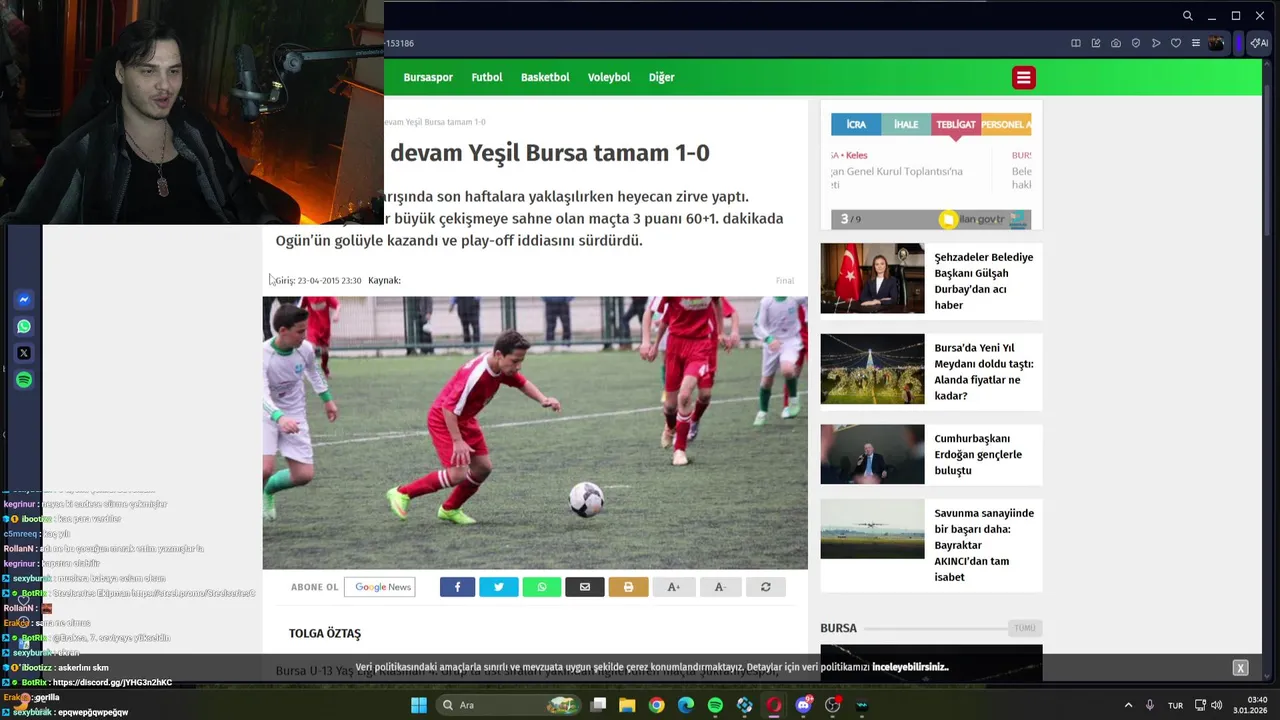This screenshot has height=720, width=1280.
Task: Open the taskbar clock showing 03:40
Action: tap(1250, 705)
